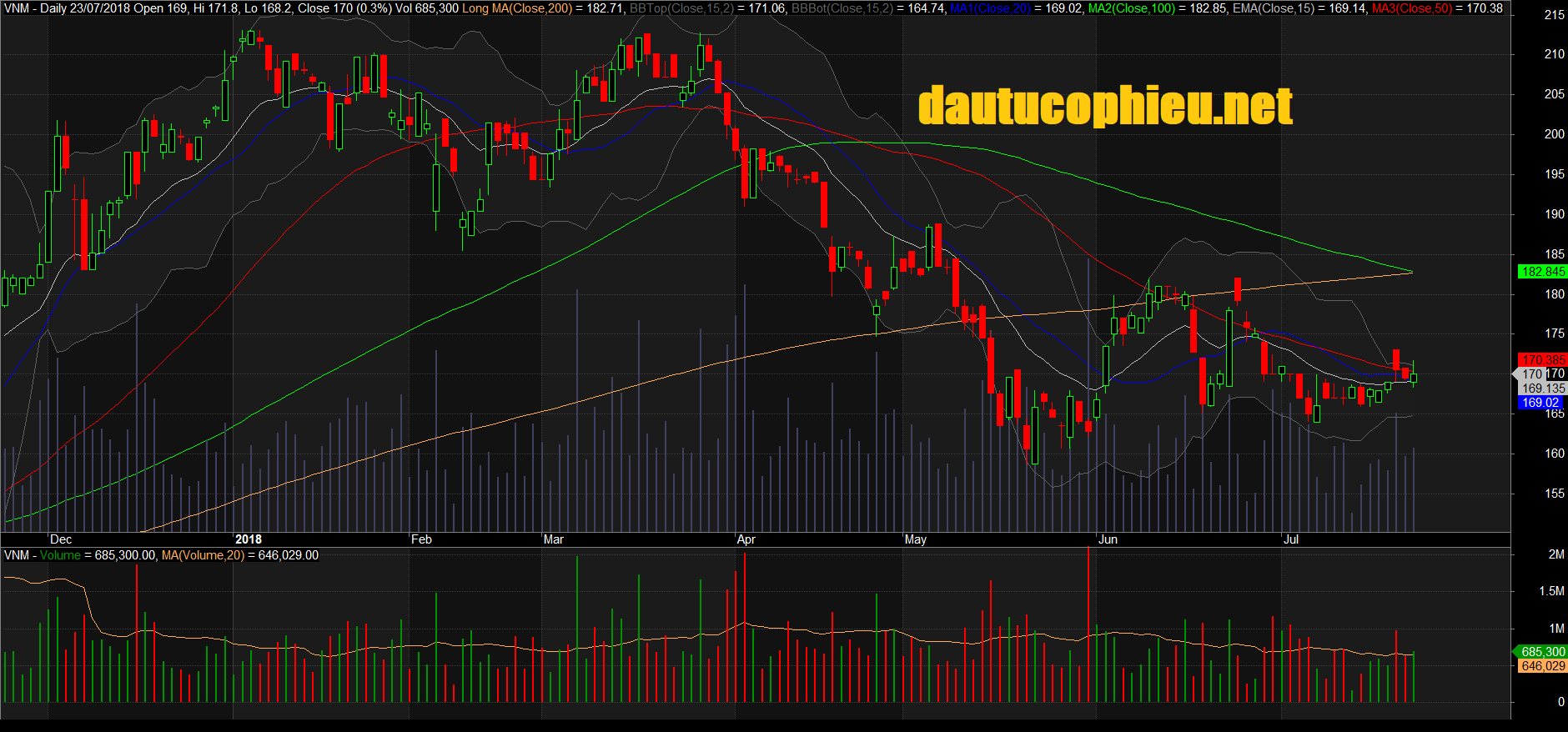The image size is (1568, 732).
Task: Click the dautucophieu.net watermark text
Action: (1105, 107)
